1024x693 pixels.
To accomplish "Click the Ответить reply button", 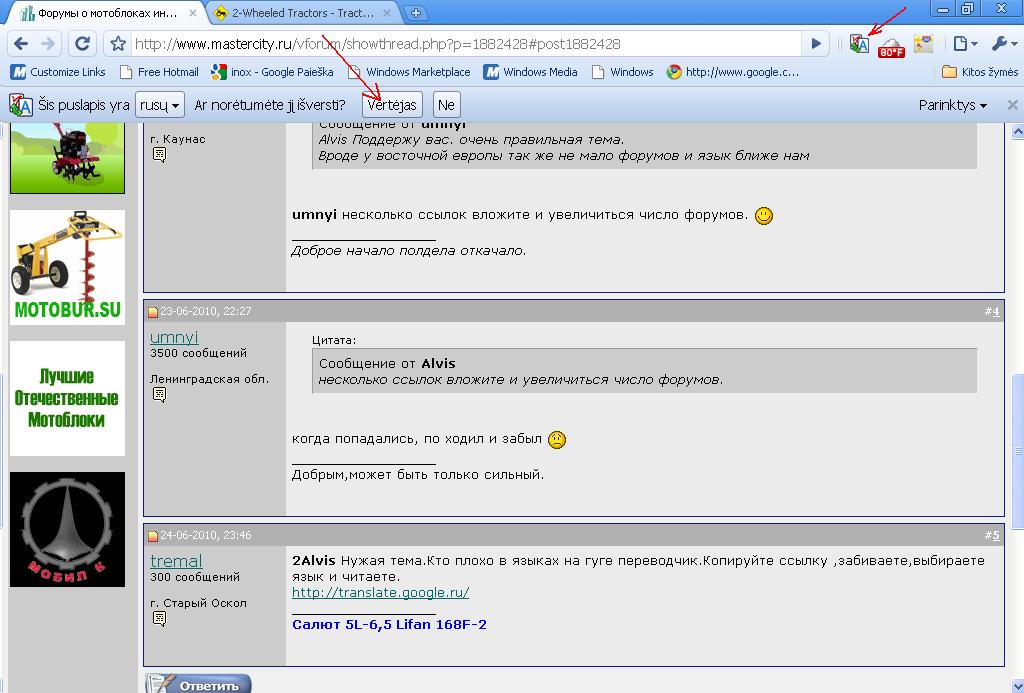I will [198, 684].
